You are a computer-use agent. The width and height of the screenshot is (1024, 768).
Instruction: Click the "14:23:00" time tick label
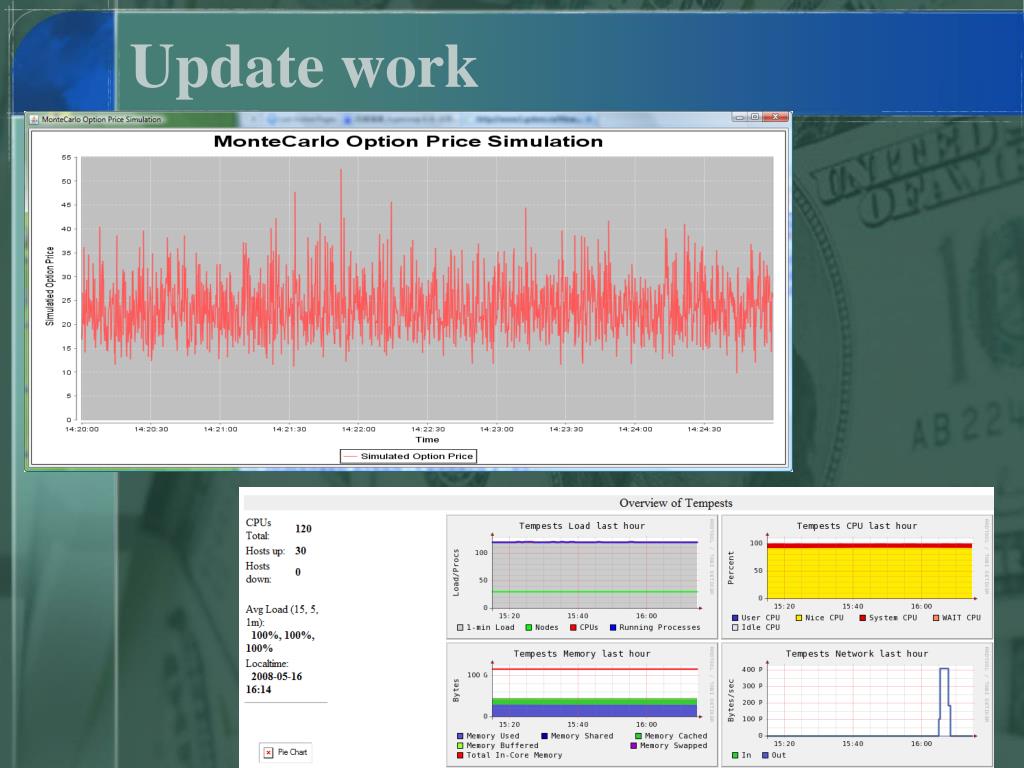point(496,430)
